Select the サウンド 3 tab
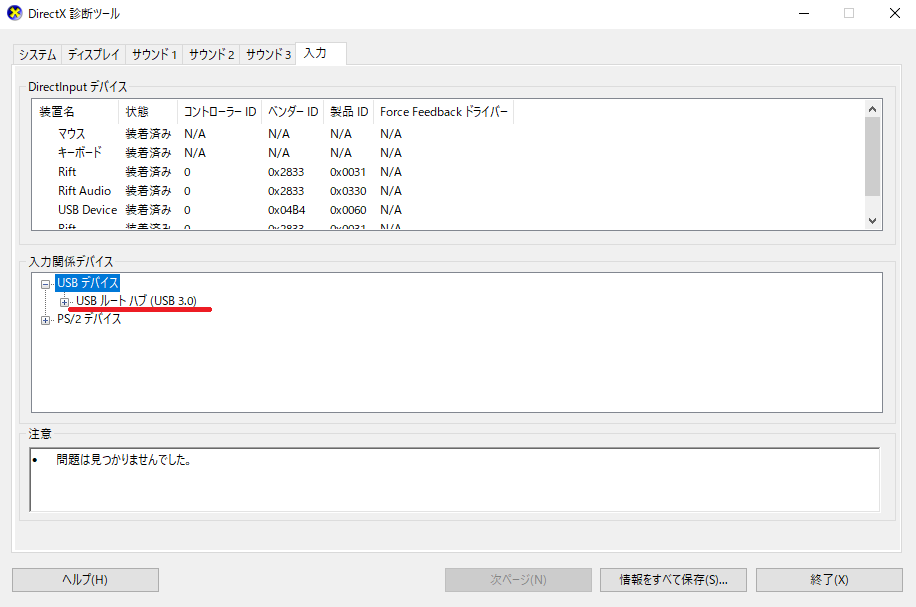916x607 pixels. pyautogui.click(x=268, y=54)
